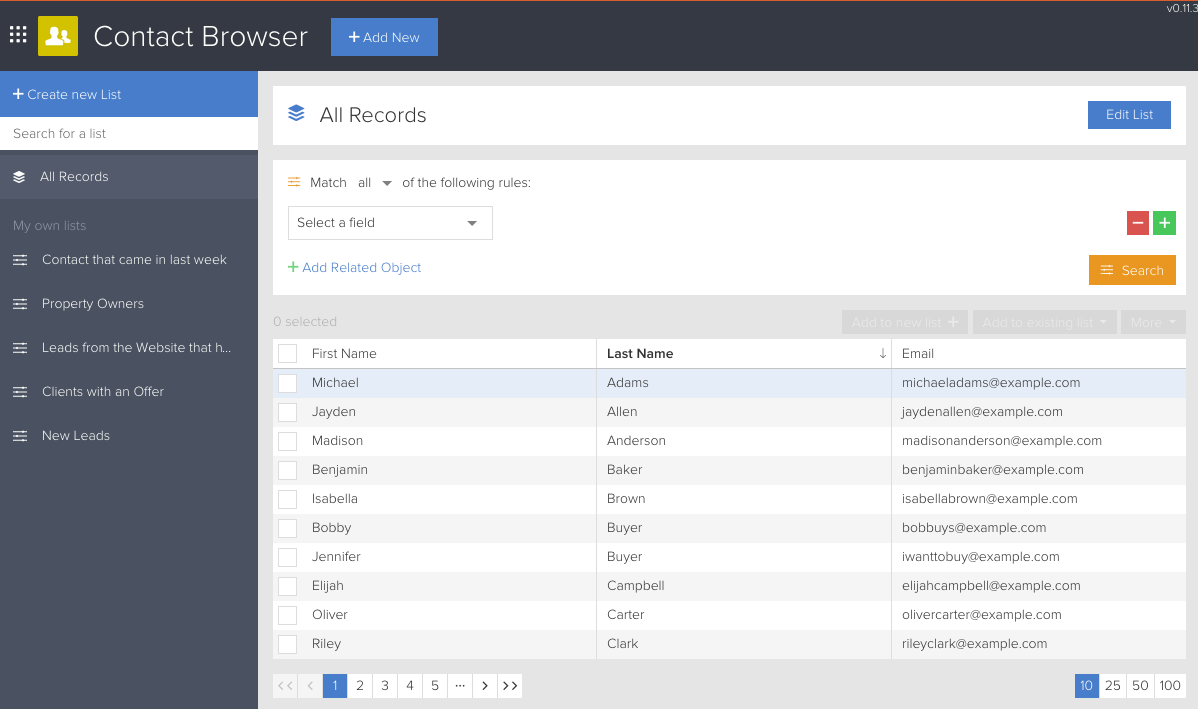
Task: Click the list icon beside New Leads
Action: point(19,435)
